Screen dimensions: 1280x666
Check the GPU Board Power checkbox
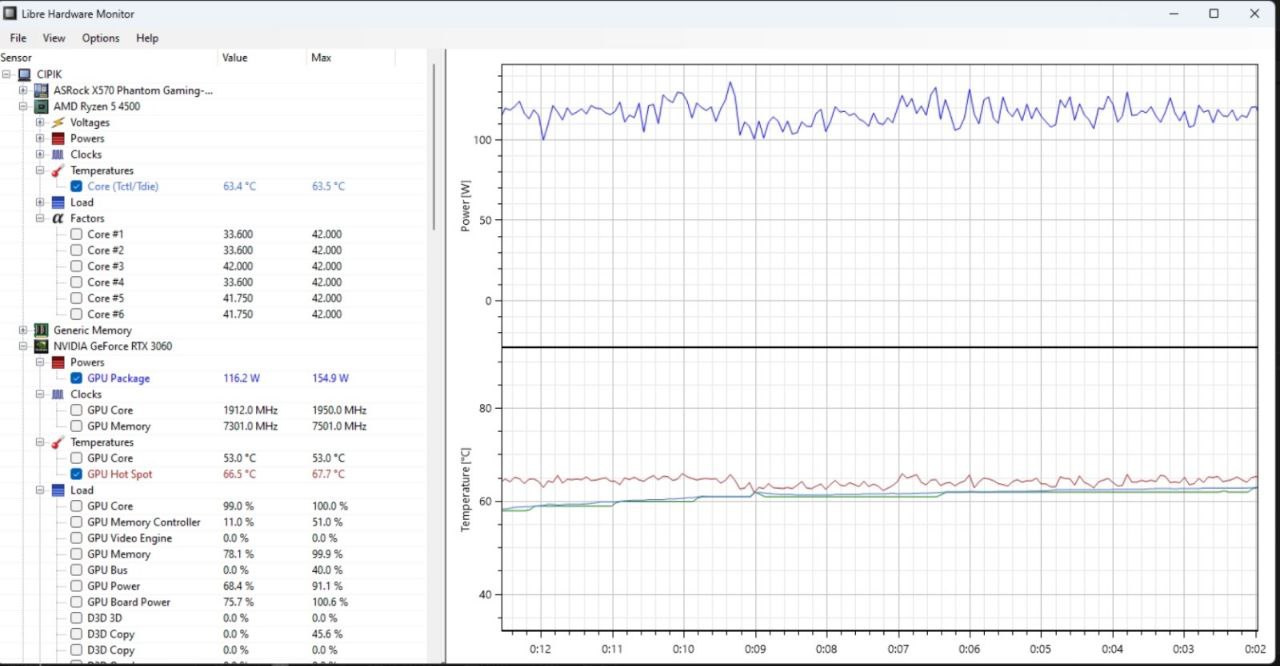pos(76,602)
